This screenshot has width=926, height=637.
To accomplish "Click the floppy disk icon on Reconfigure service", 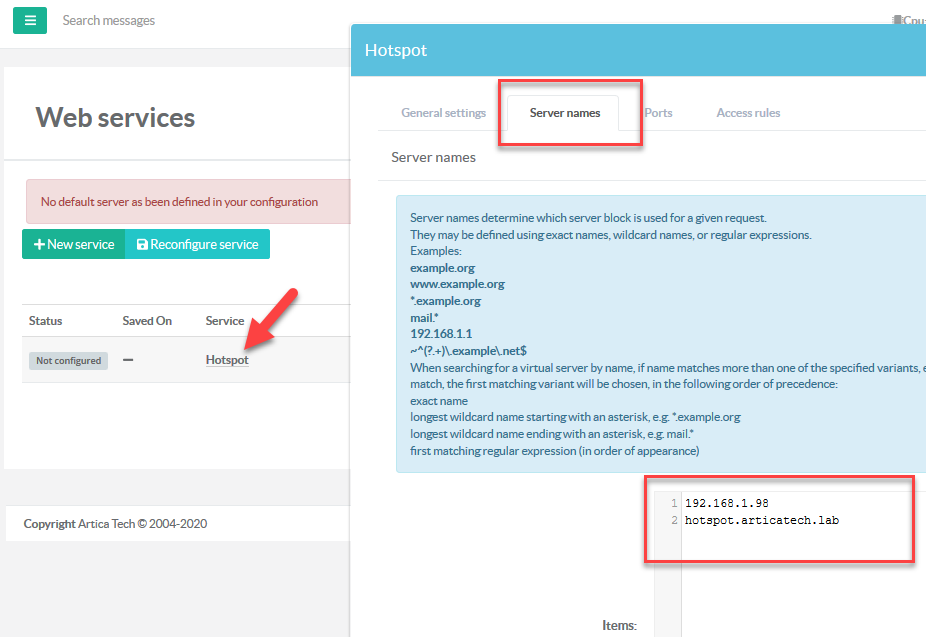I will pos(142,245).
